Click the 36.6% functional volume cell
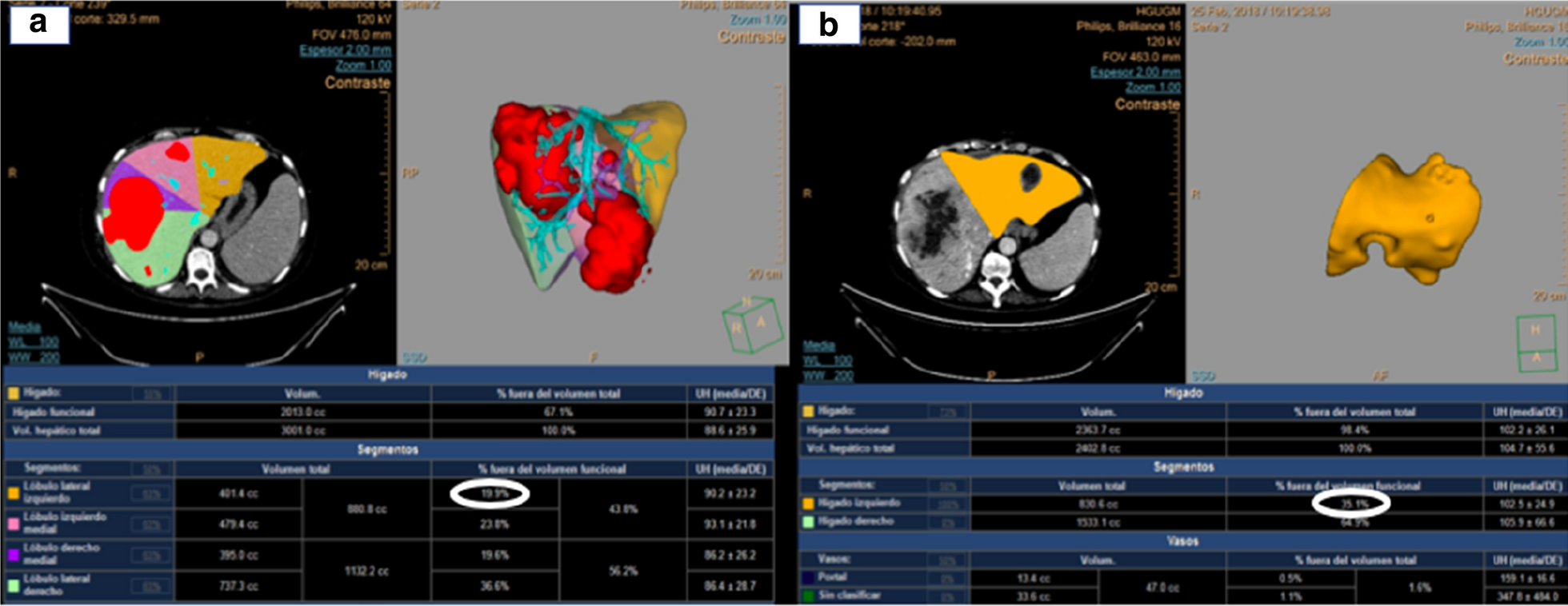Viewport: 1568px width, 606px height. [494, 586]
